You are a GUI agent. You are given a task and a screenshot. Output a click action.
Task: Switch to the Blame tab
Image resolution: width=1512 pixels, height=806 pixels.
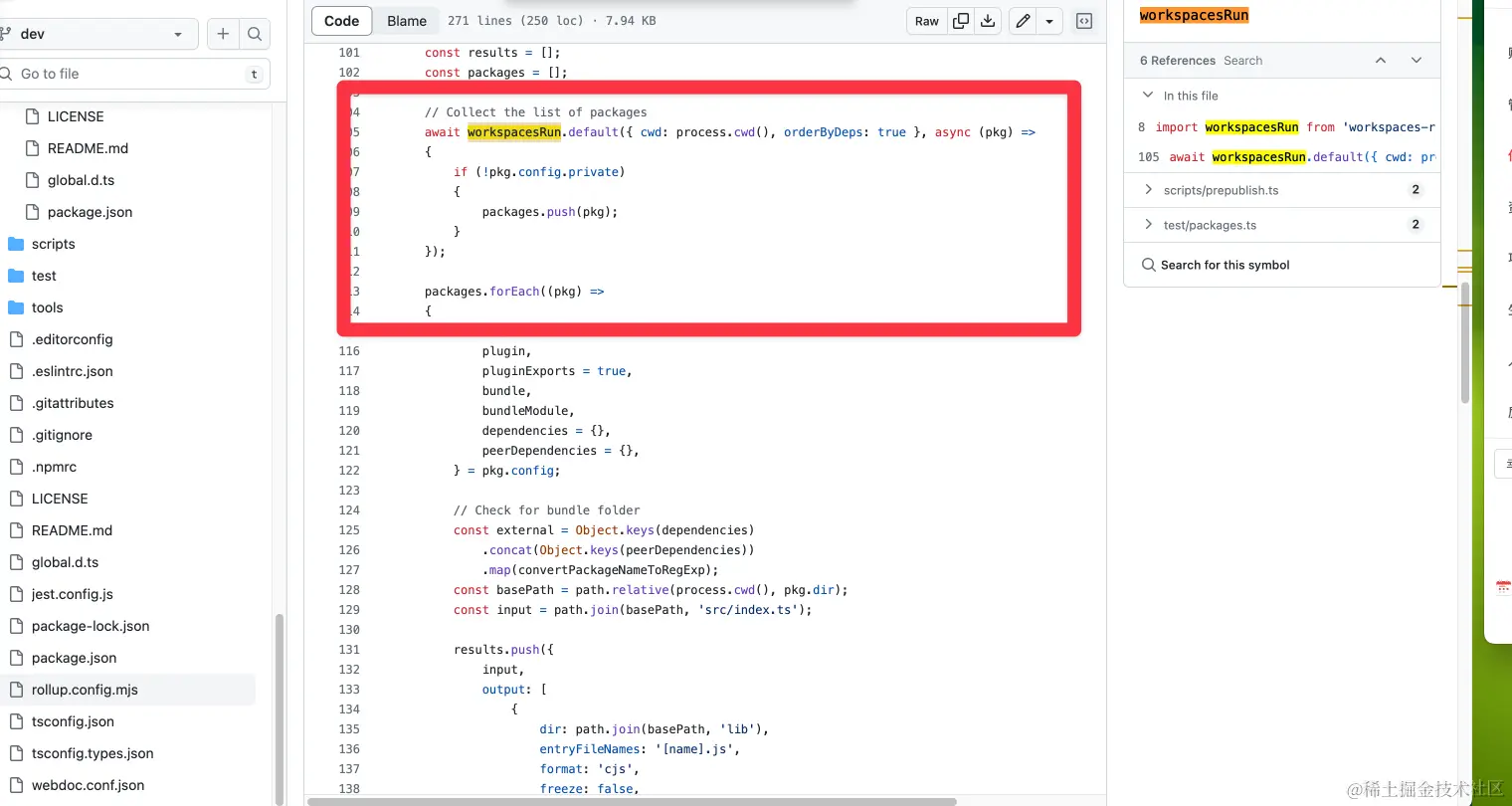point(407,21)
